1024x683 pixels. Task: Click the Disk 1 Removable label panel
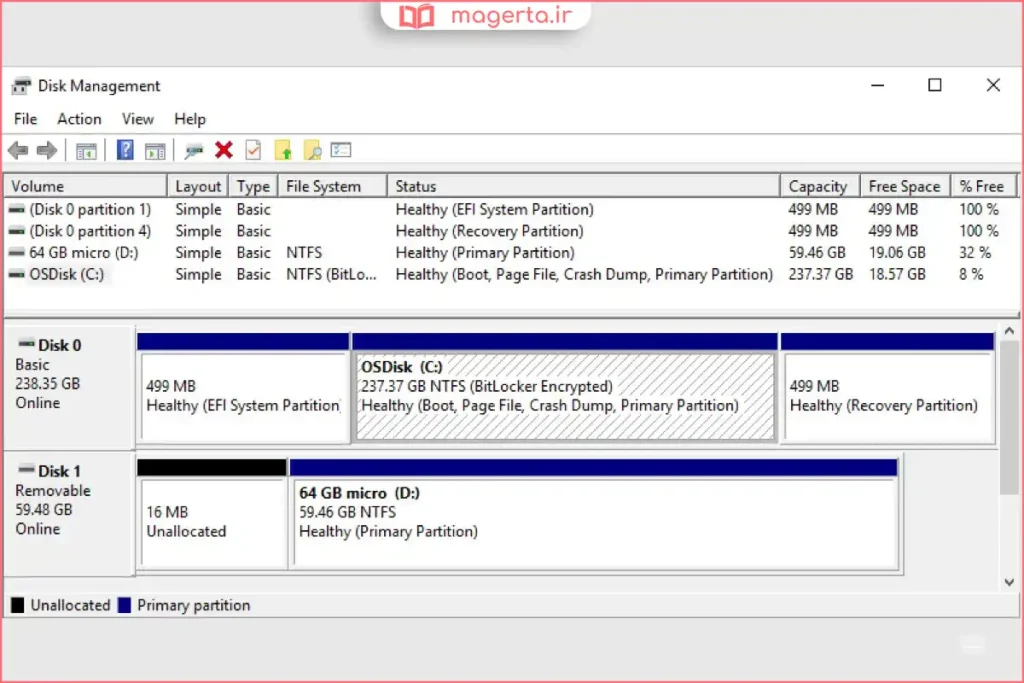tap(69, 510)
